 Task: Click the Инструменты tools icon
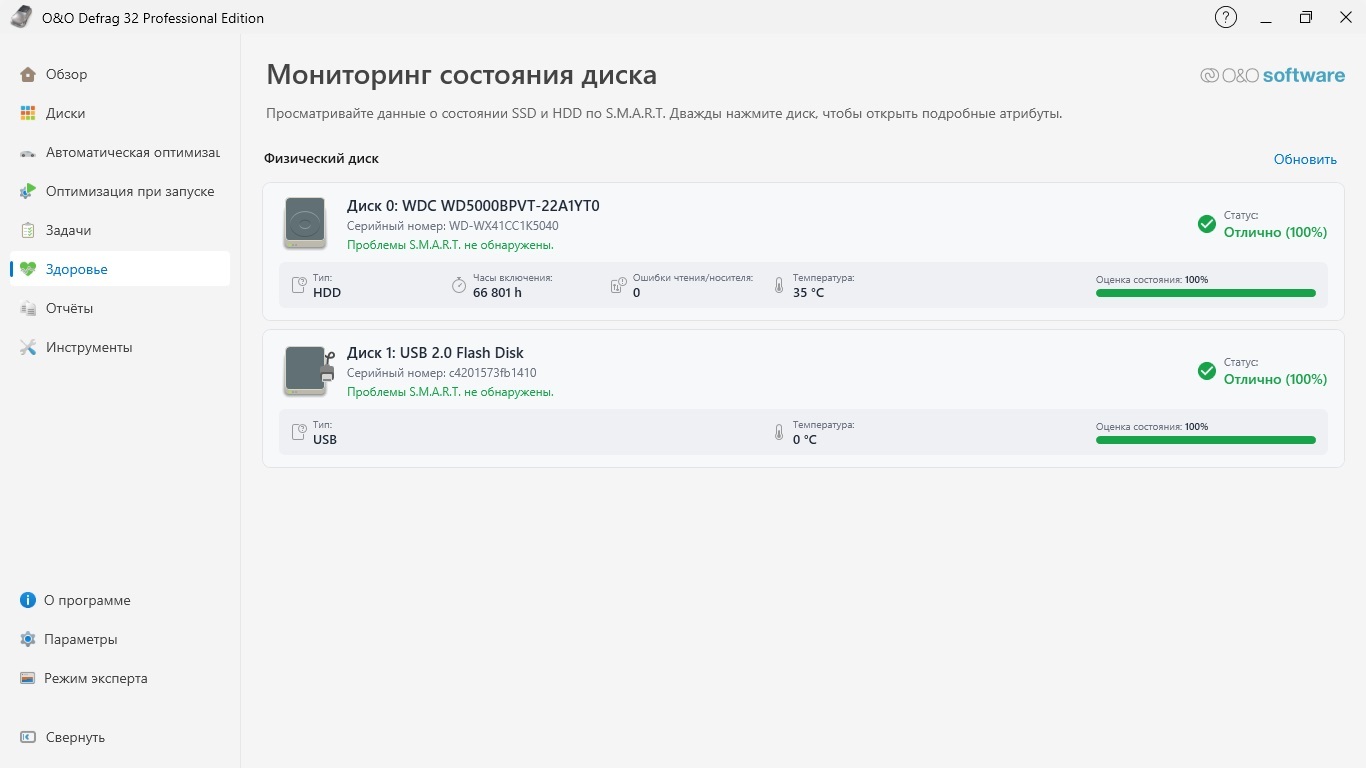(x=28, y=347)
